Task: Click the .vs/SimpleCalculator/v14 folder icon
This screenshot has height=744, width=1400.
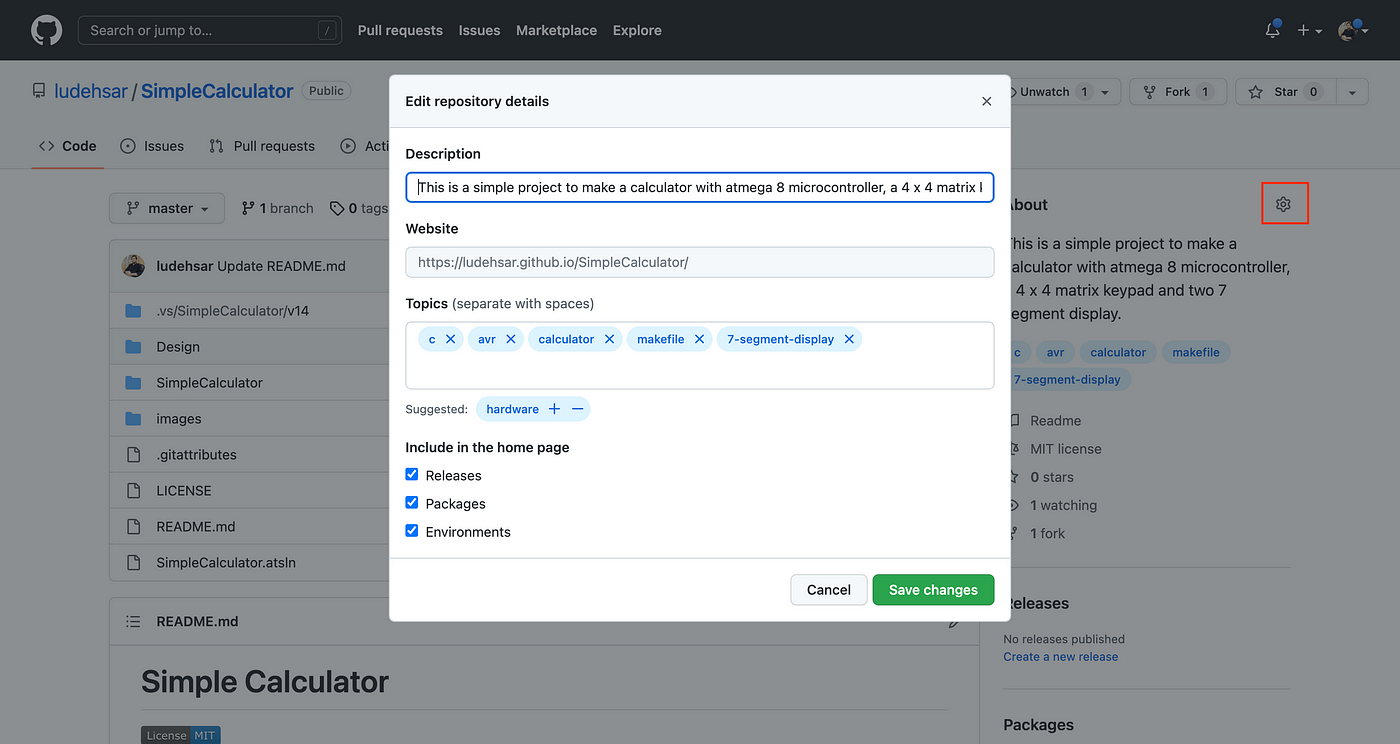Action: tap(134, 310)
